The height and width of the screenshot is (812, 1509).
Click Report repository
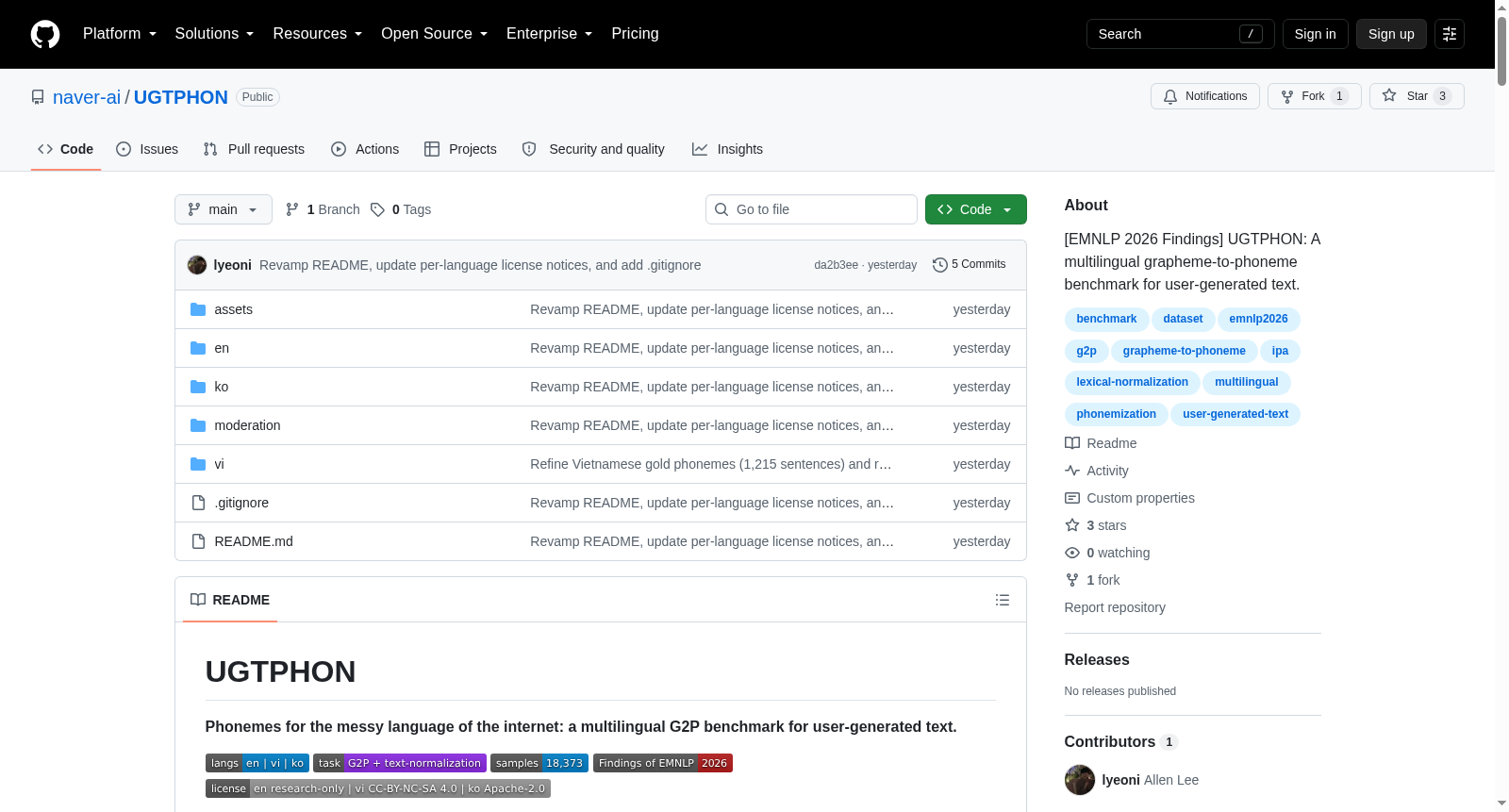coord(1115,607)
